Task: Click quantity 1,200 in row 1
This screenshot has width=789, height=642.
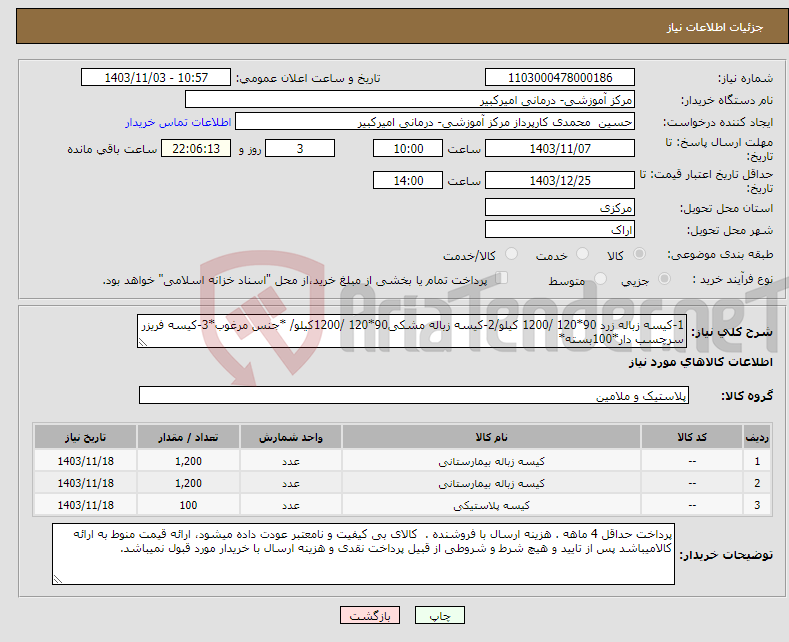Action: click(188, 461)
